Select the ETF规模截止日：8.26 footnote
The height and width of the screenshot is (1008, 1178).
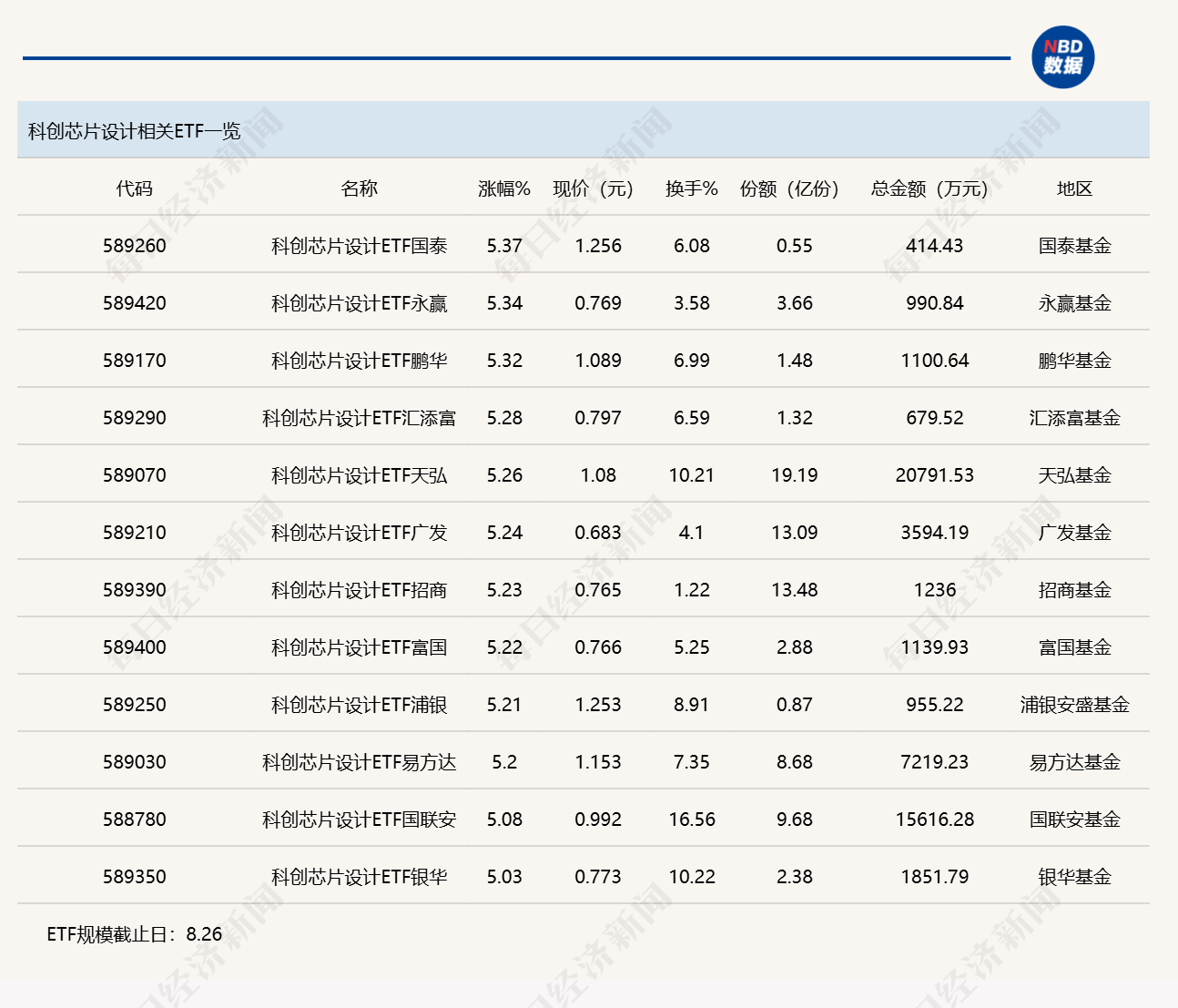pyautogui.click(x=135, y=934)
